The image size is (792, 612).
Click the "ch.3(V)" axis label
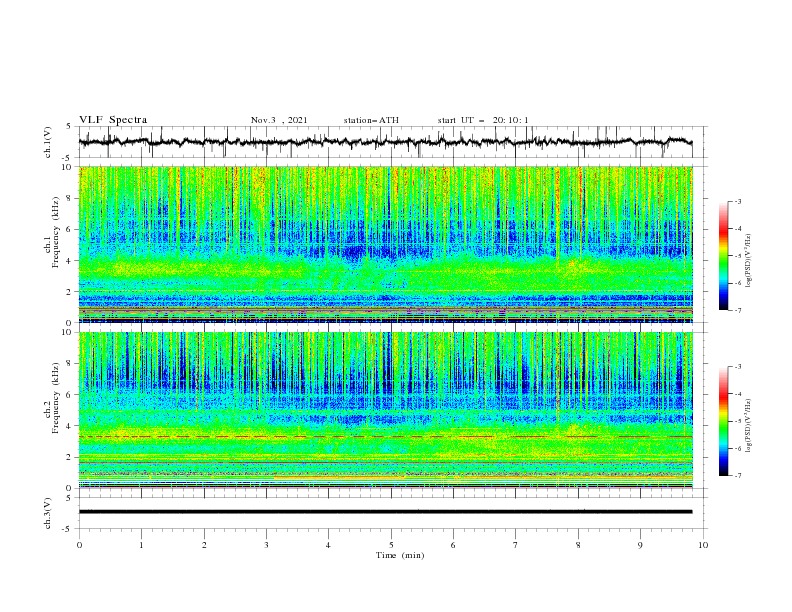(x=48, y=513)
